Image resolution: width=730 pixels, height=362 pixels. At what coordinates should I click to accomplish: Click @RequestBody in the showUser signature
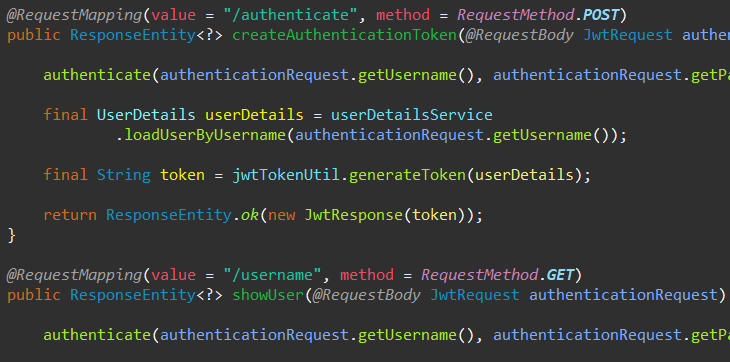366,295
